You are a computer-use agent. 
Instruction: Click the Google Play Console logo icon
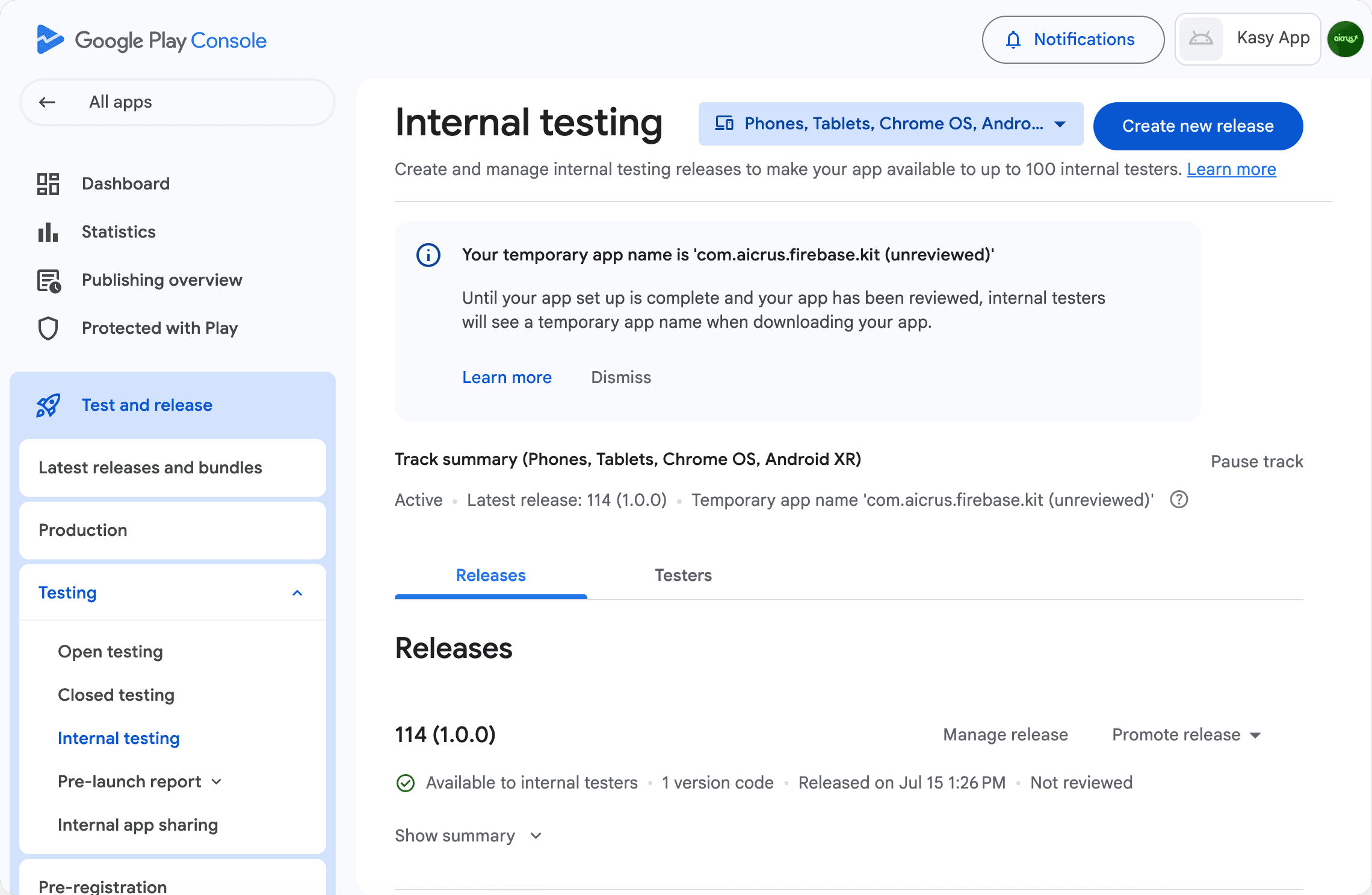point(50,40)
